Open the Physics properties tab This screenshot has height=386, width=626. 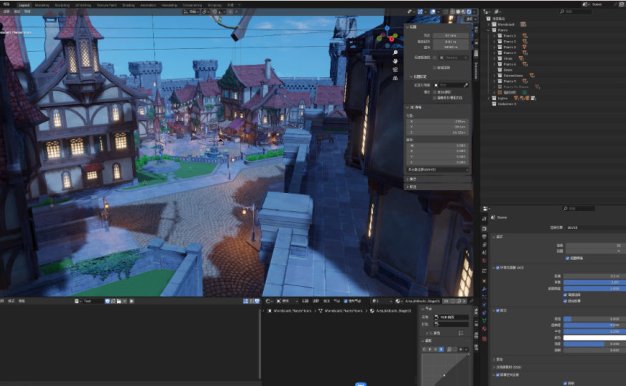[x=484, y=305]
